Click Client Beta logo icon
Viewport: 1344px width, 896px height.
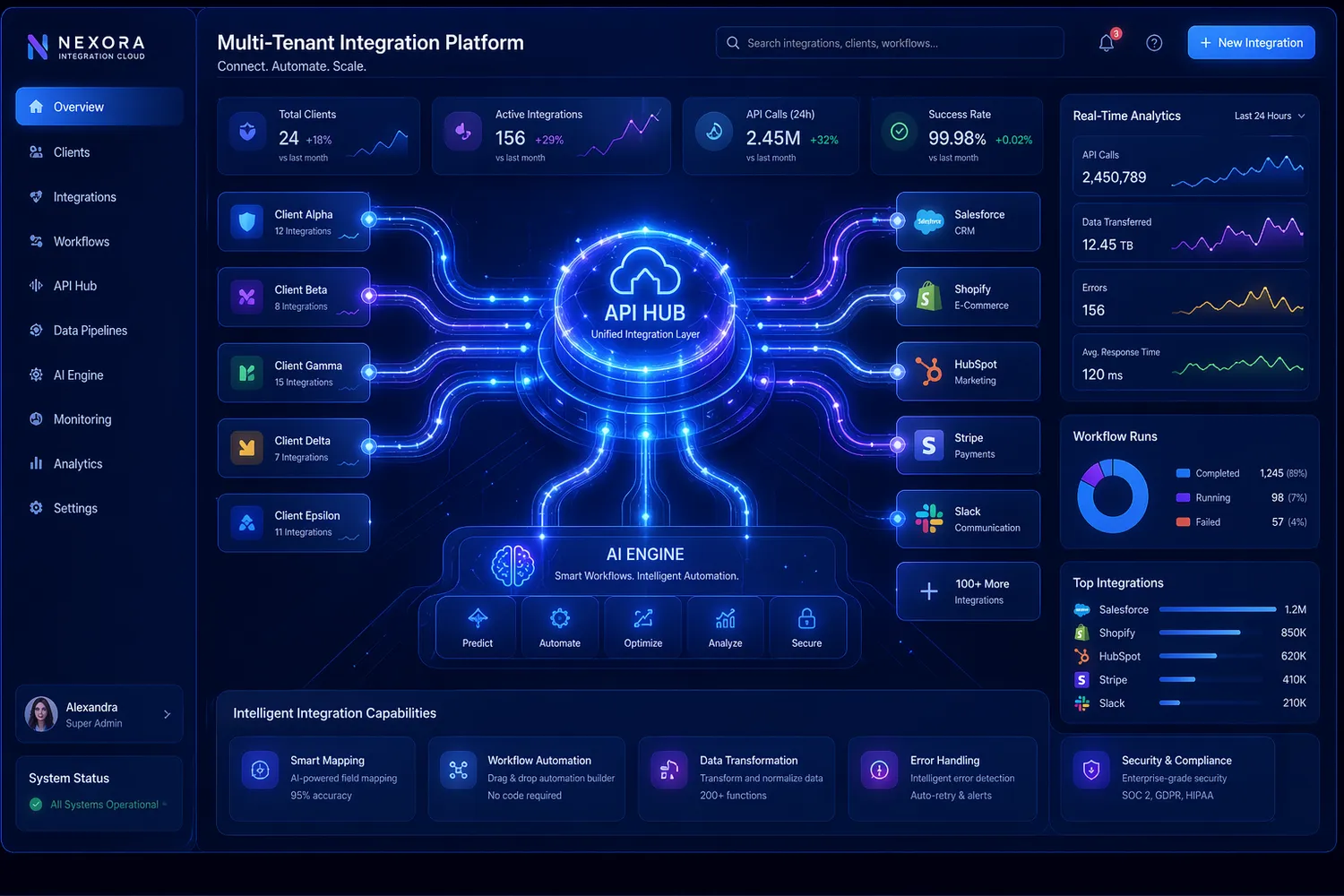(x=246, y=297)
